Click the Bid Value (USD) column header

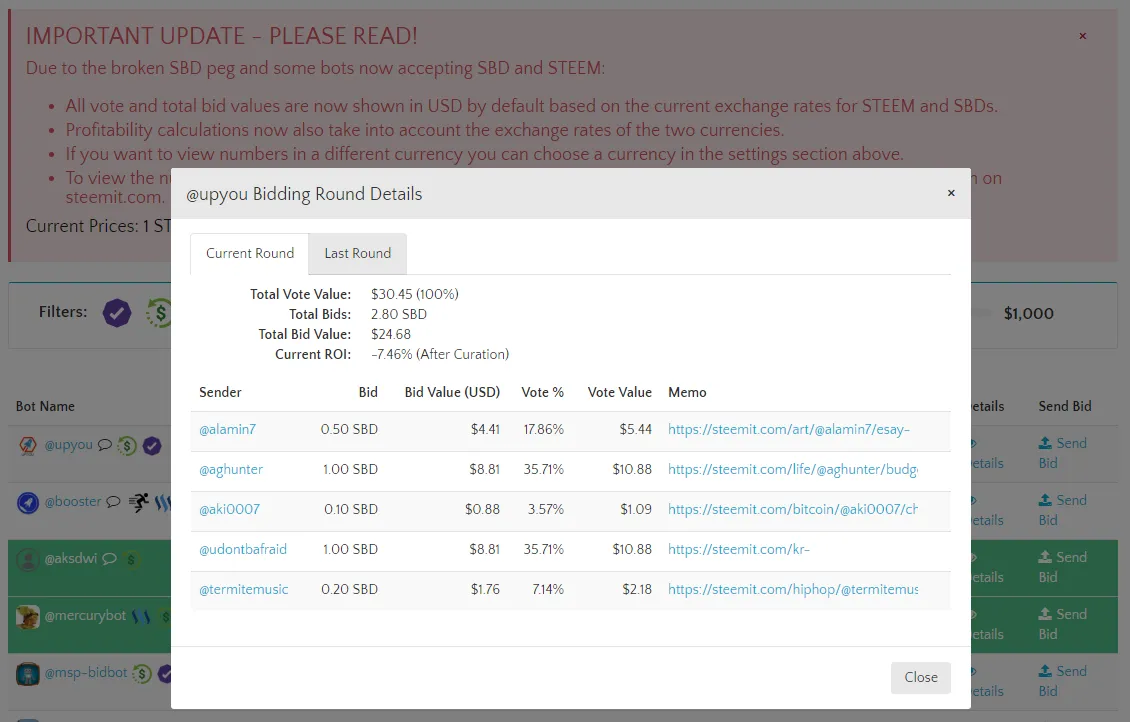click(x=452, y=393)
